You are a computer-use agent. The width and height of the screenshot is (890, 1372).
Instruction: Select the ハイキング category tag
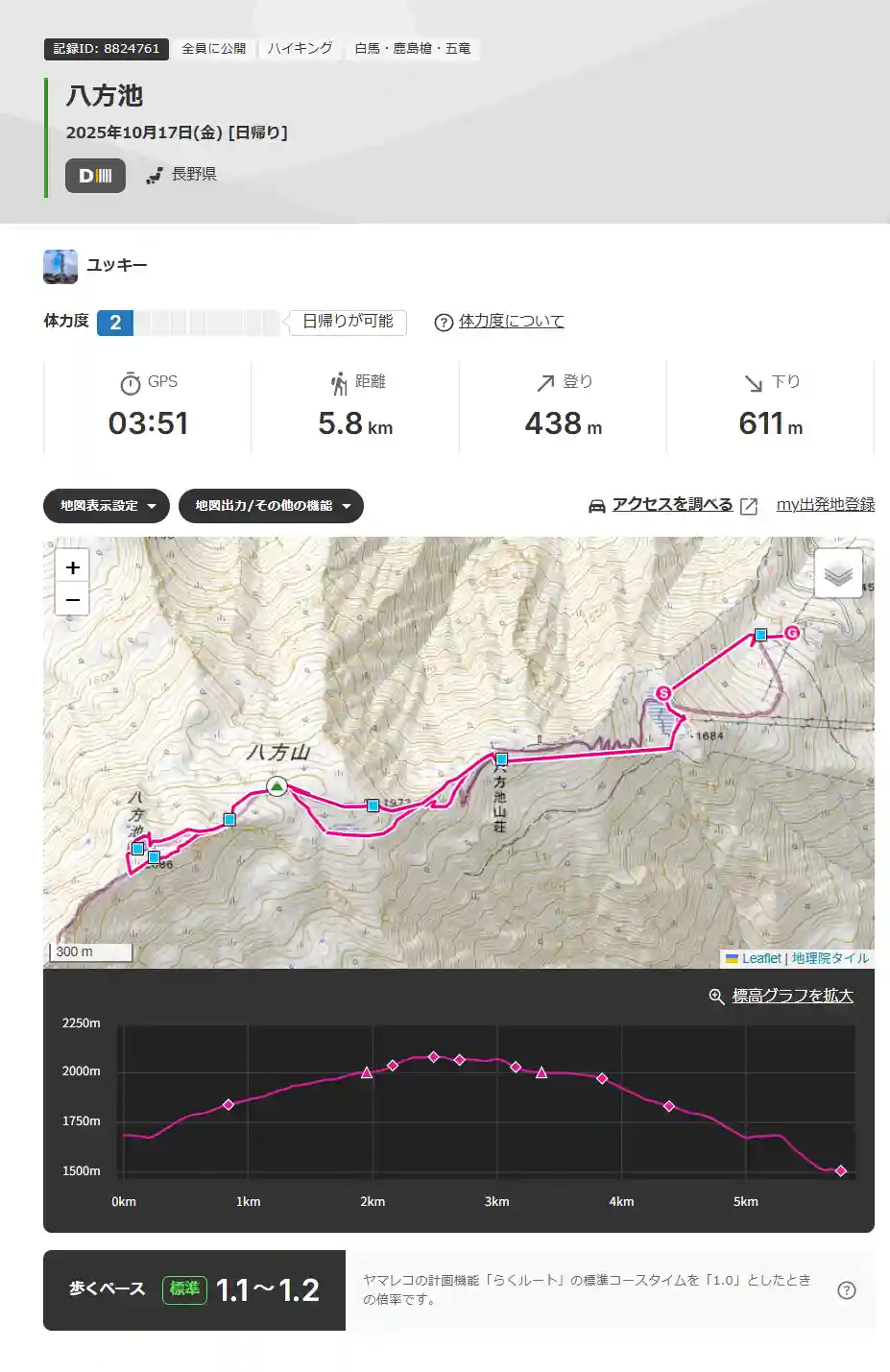pos(300,49)
